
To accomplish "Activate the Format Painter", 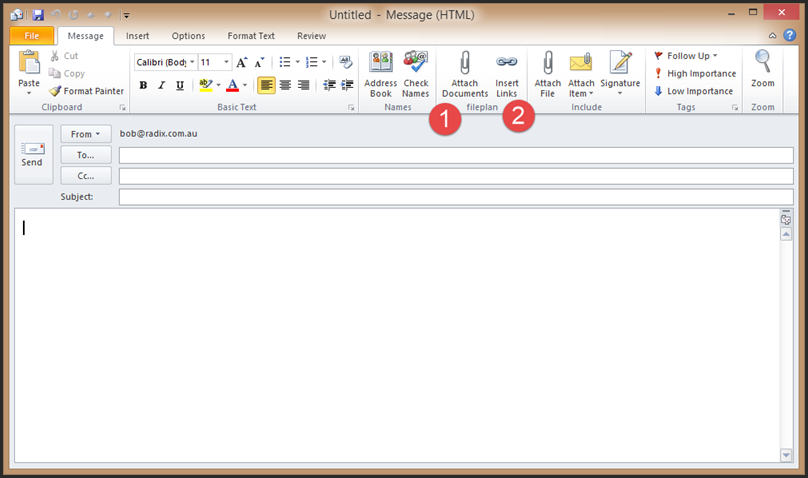I will [87, 91].
